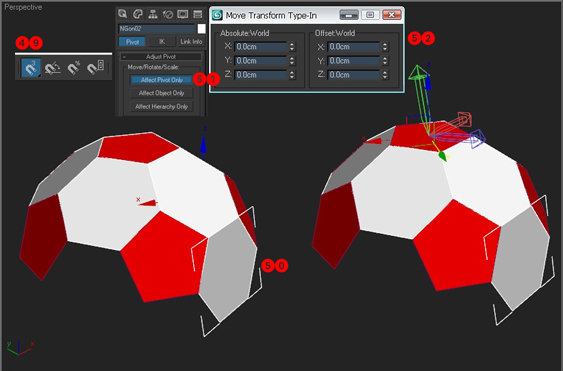Screen dimensions: 563x371
Task: Click Offset World Z spinner arrows
Action: [385, 75]
